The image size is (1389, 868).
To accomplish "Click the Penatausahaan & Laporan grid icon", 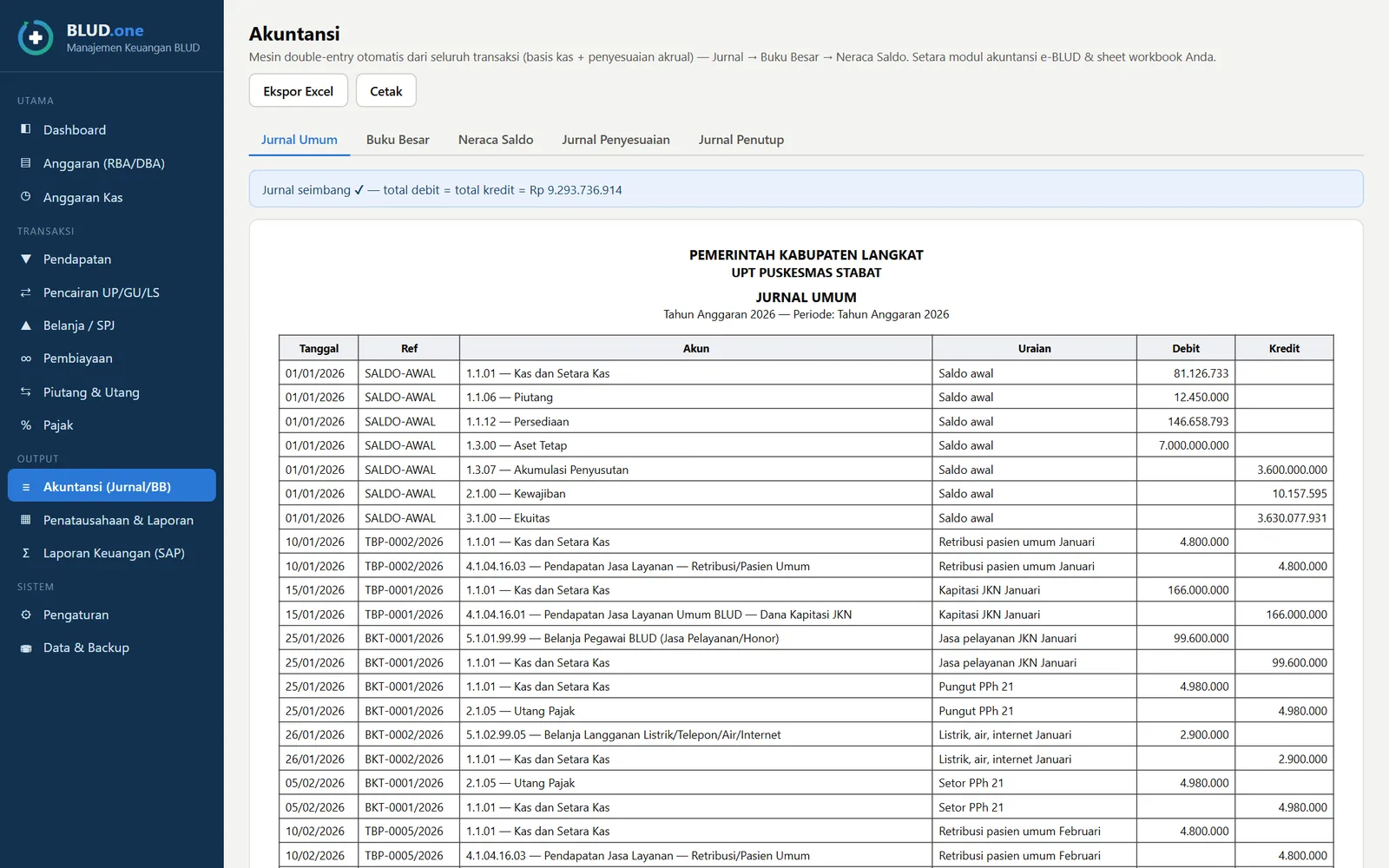I will (26, 520).
